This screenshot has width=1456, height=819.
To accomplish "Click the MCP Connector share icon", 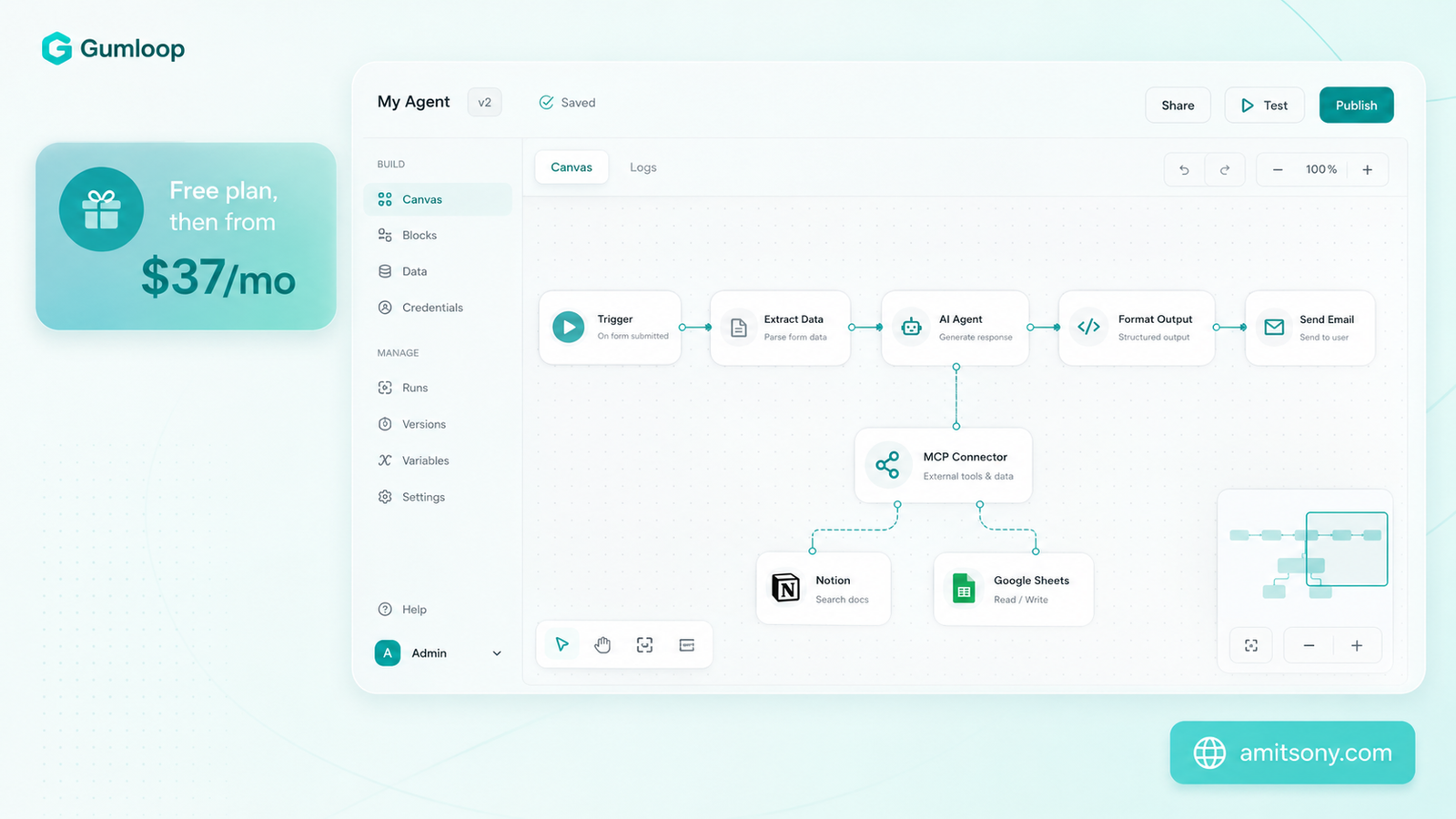I will tap(887, 465).
